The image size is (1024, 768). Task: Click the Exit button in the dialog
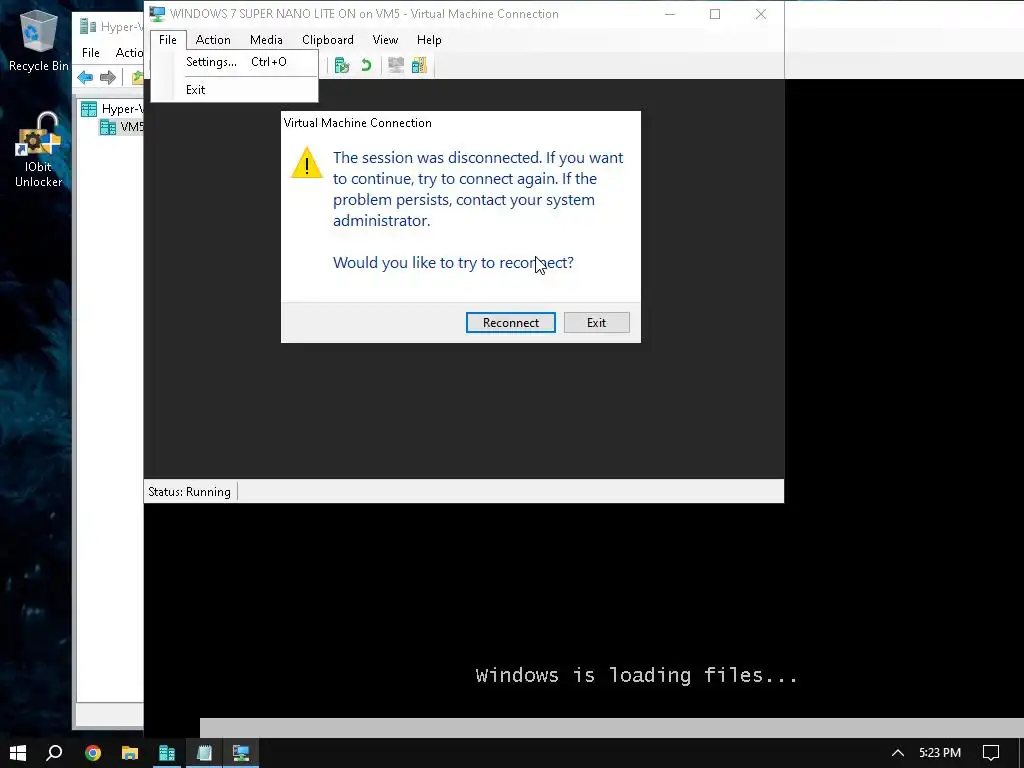coord(596,323)
